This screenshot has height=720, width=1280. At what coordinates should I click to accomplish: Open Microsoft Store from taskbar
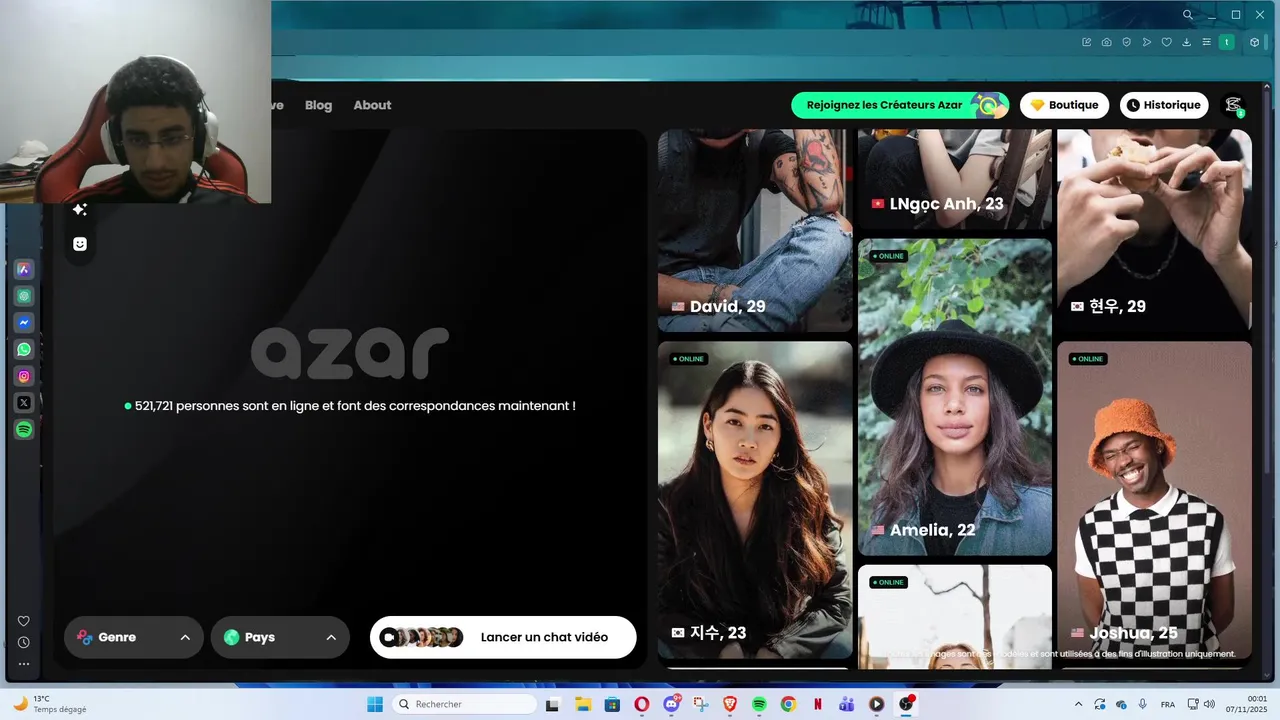(x=612, y=704)
